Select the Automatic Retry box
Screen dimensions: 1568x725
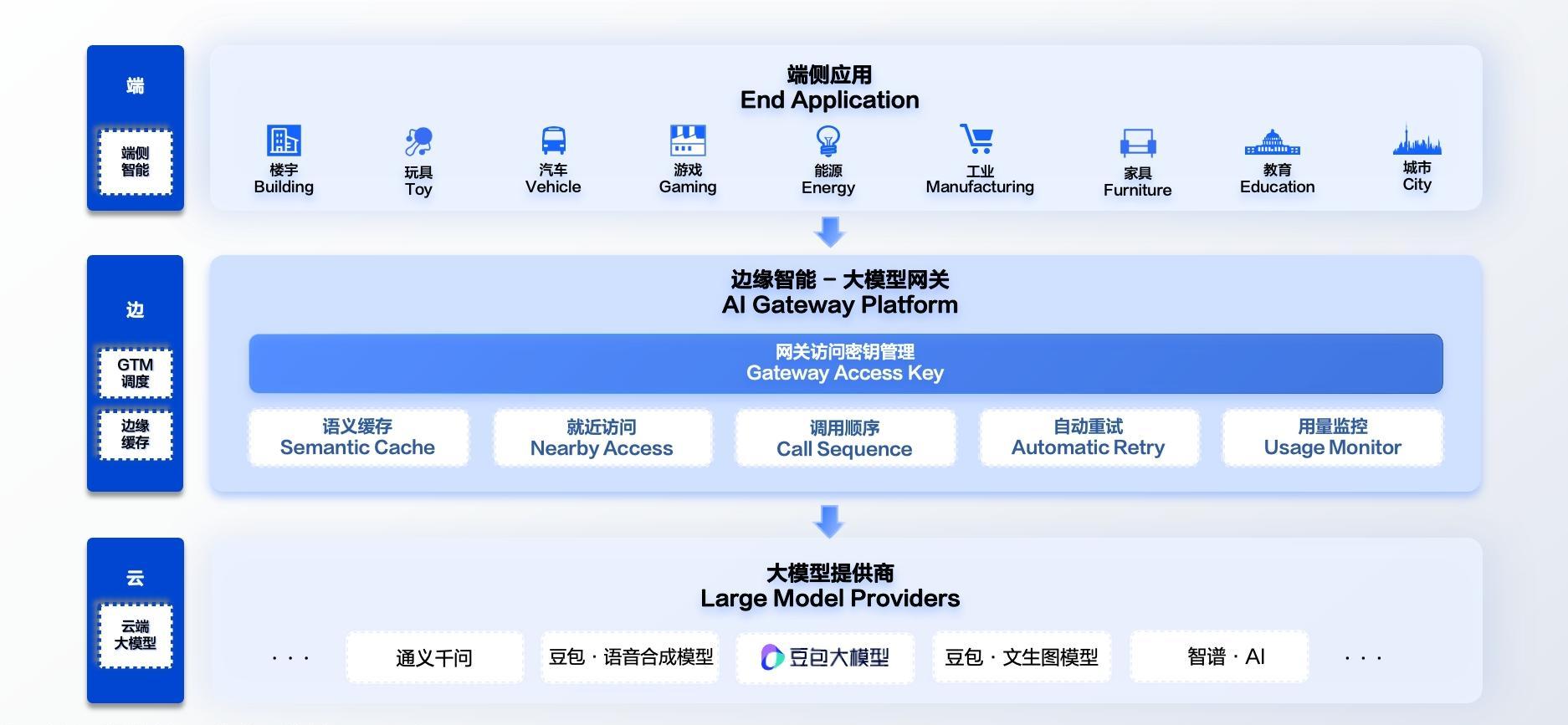coord(1089,437)
